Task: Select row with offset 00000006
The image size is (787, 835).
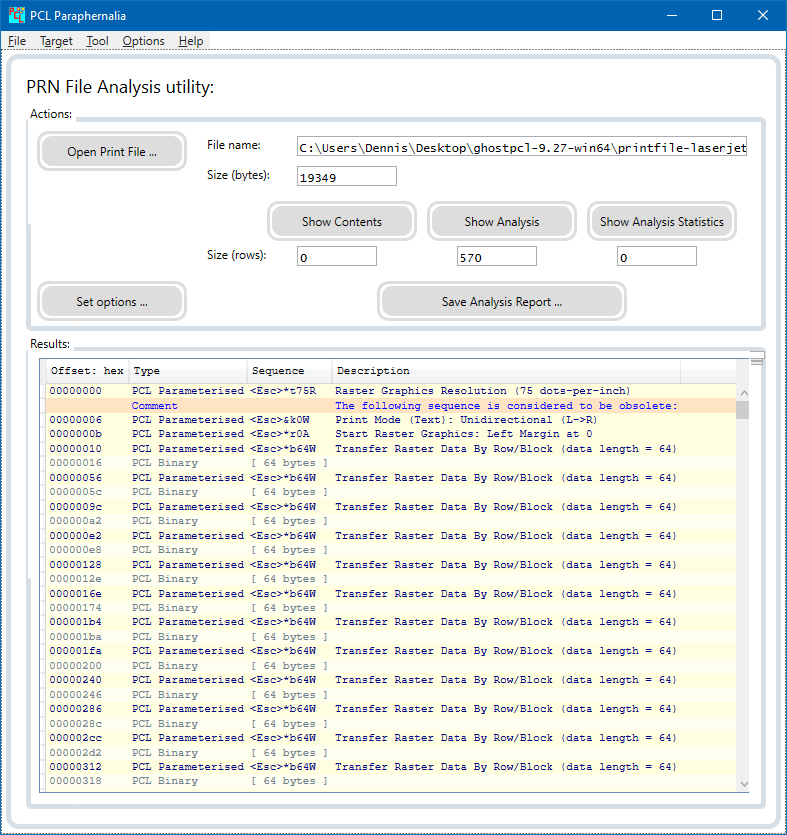Action: (x=391, y=420)
